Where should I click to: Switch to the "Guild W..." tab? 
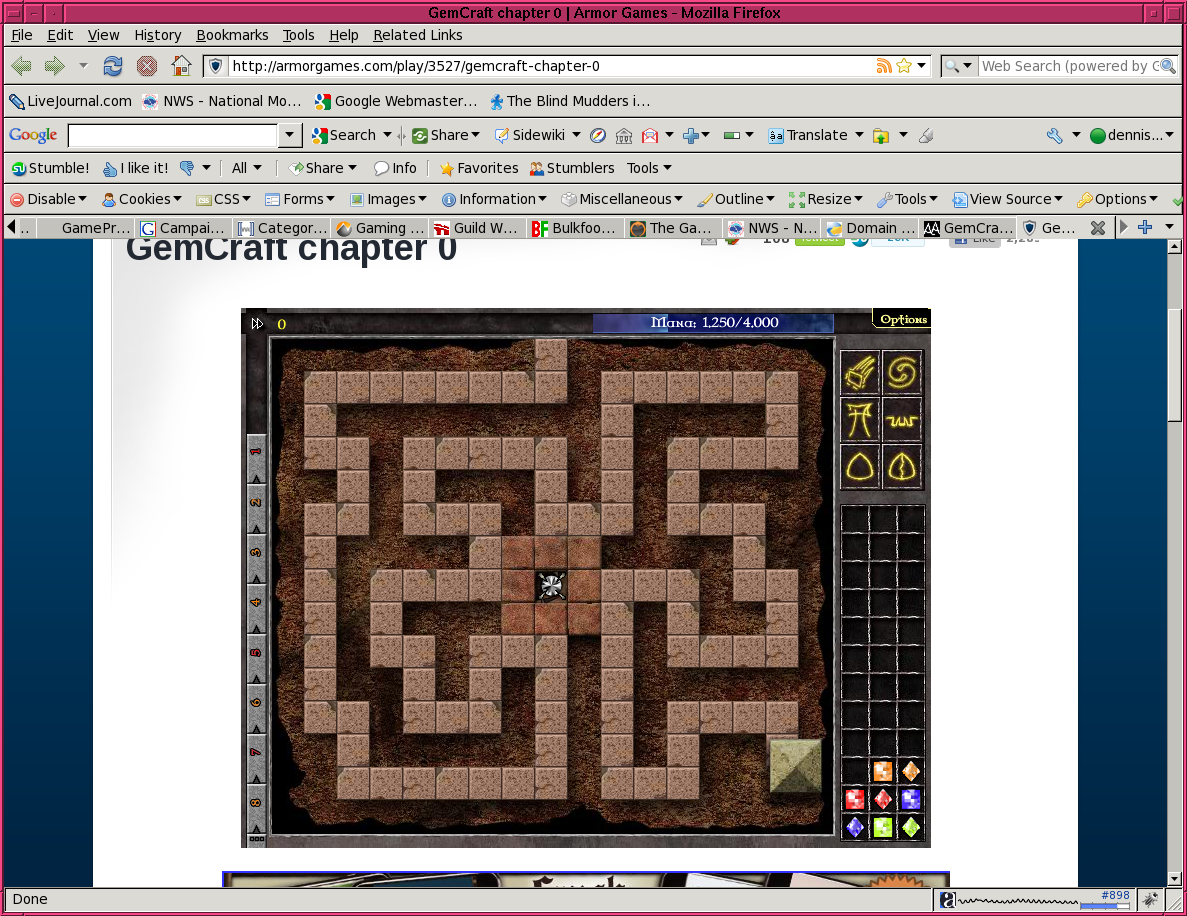(x=475, y=228)
